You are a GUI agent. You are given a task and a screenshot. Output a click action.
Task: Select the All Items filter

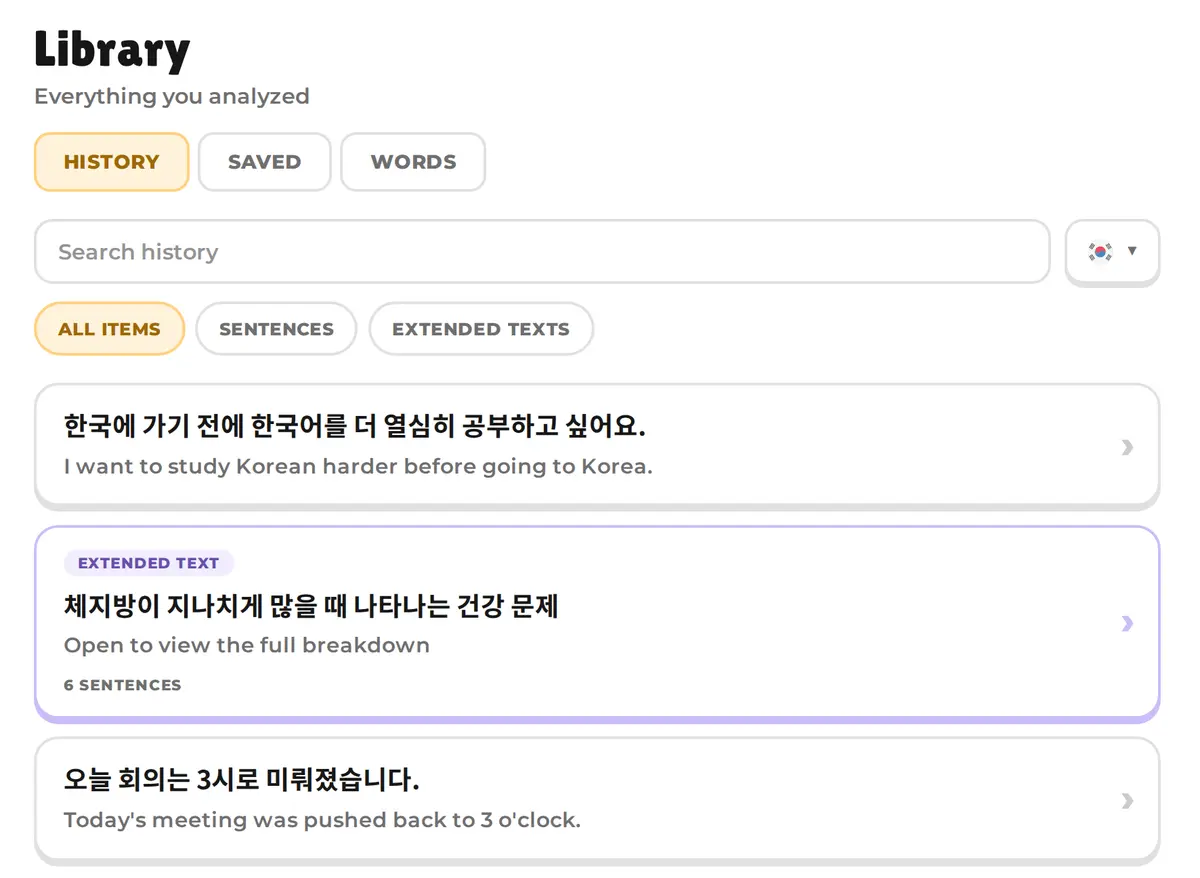110,329
